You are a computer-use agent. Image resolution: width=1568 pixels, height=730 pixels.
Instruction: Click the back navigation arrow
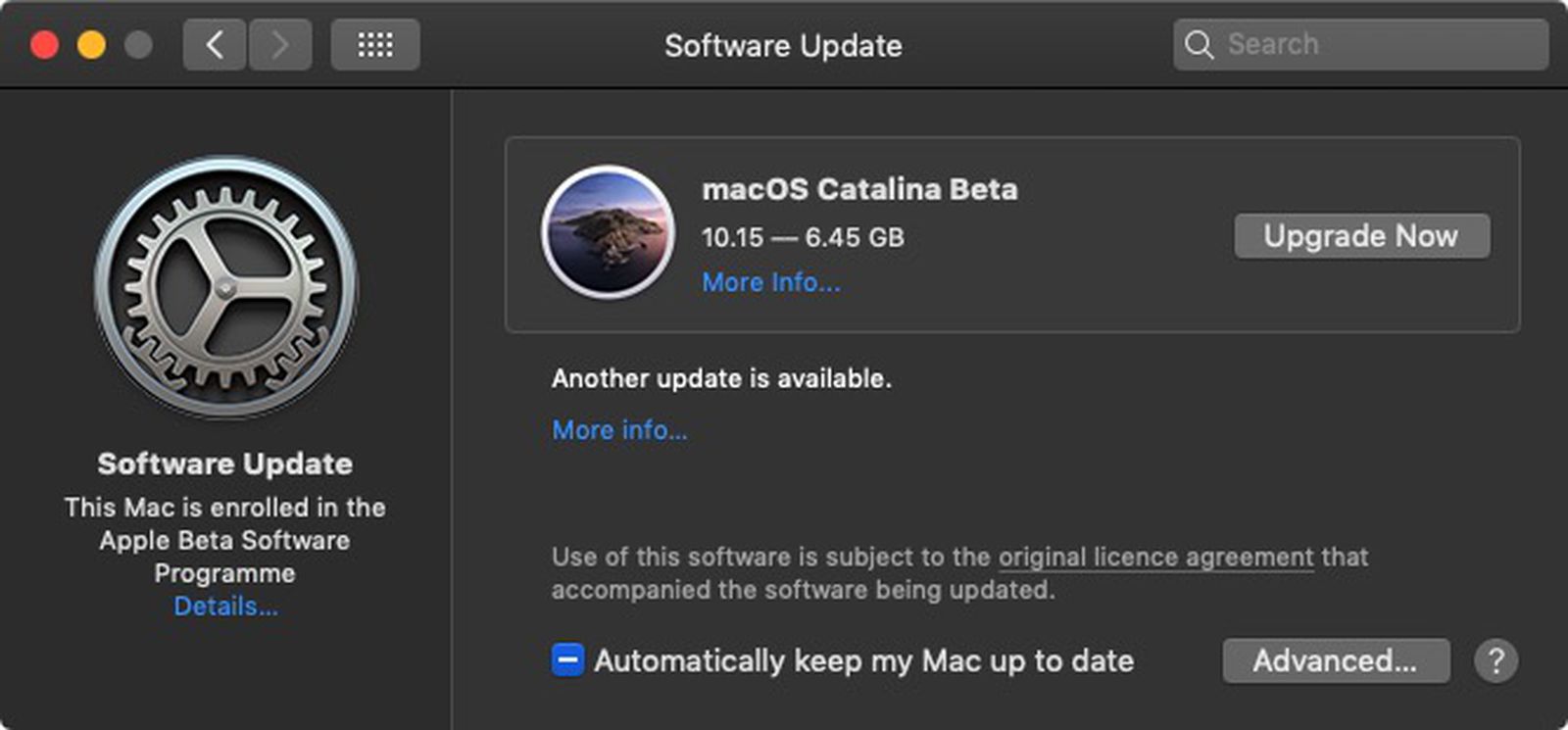click(x=216, y=45)
